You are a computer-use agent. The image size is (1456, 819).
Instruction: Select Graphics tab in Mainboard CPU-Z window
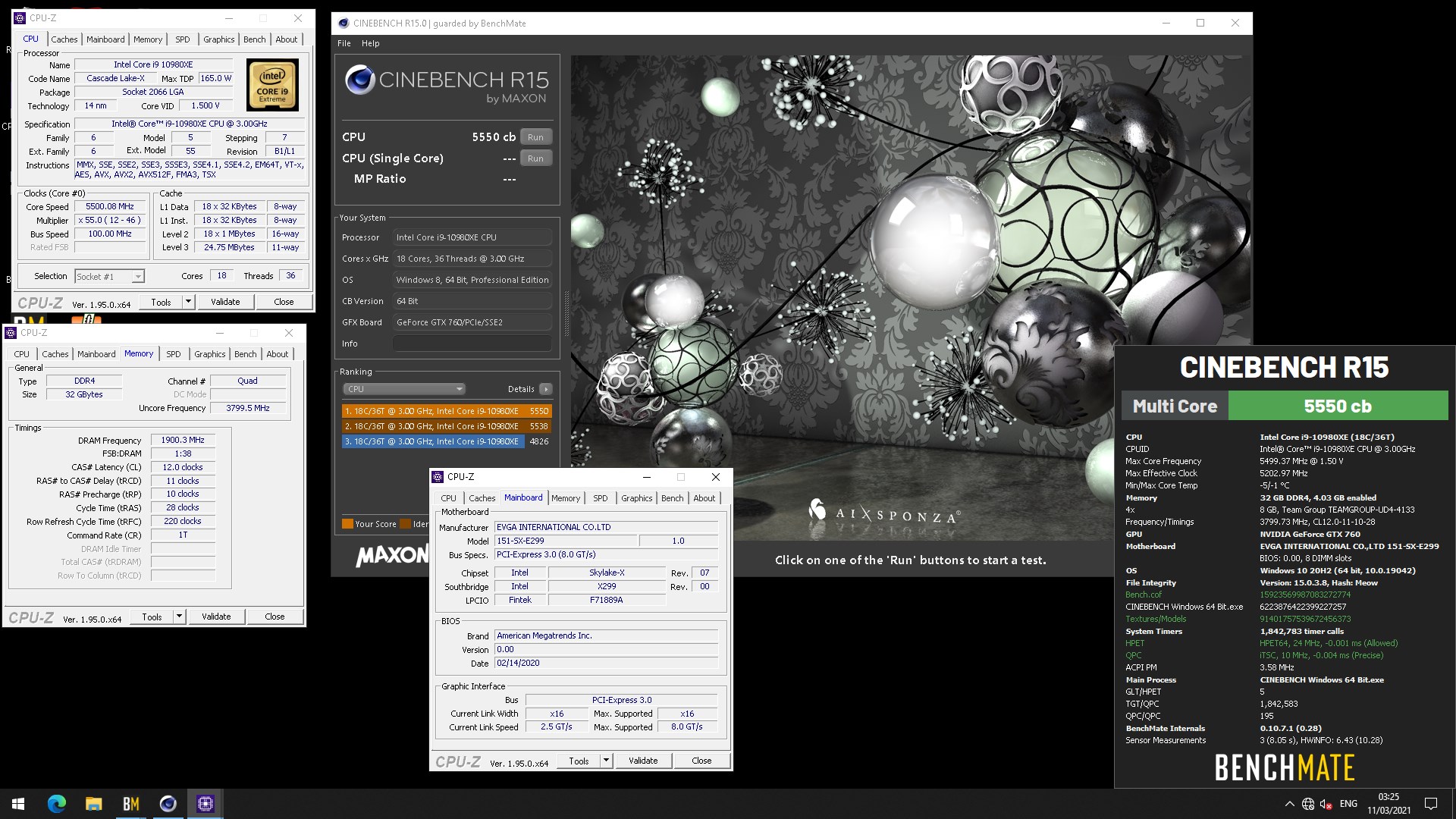coord(637,498)
